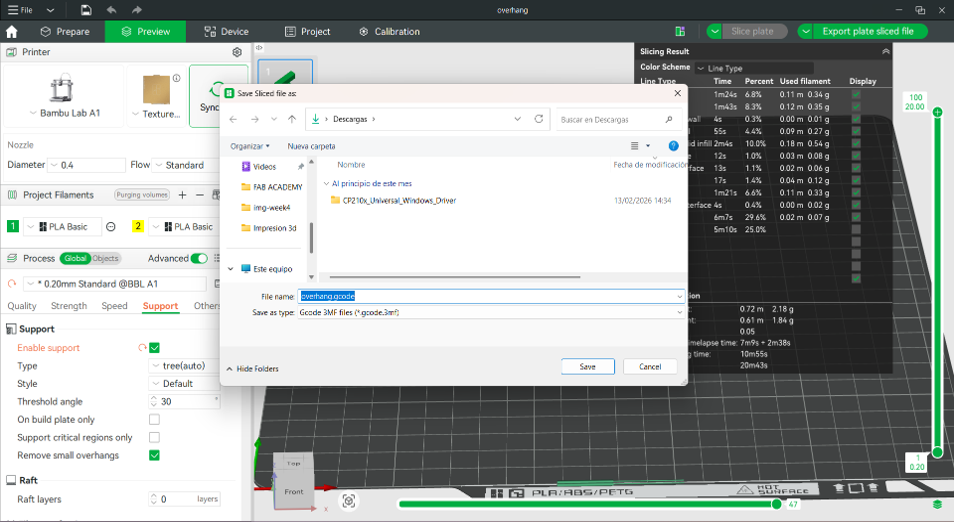
Task: Undo the last action
Action: [111, 10]
